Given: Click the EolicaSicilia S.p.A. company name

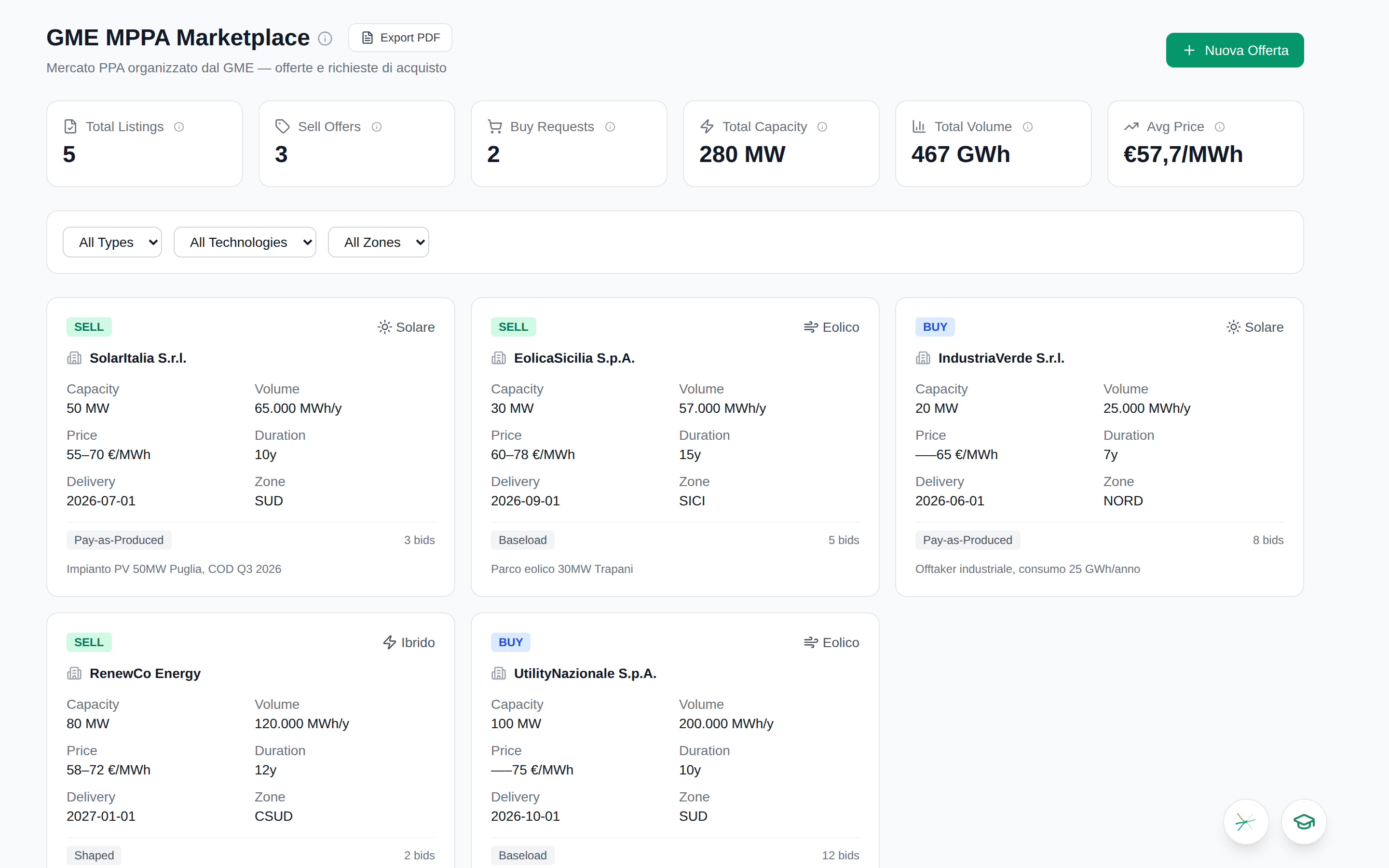Looking at the screenshot, I should click(574, 358).
